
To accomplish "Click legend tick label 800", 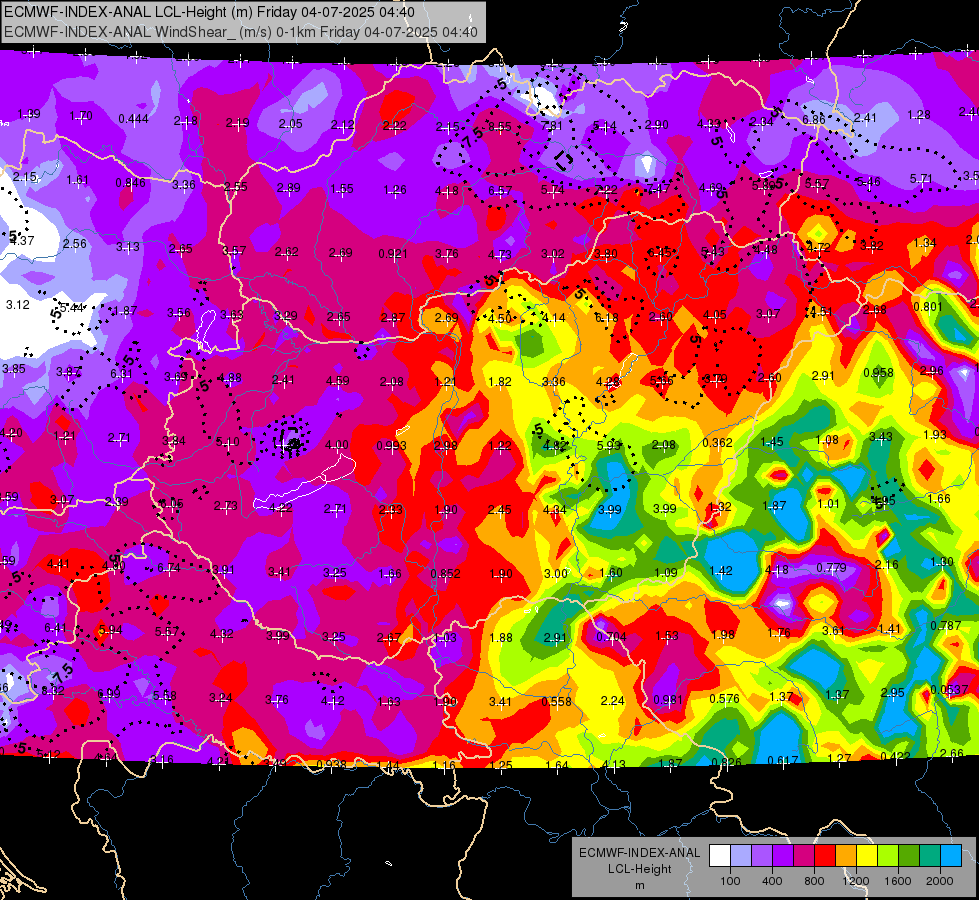I will point(814,881).
